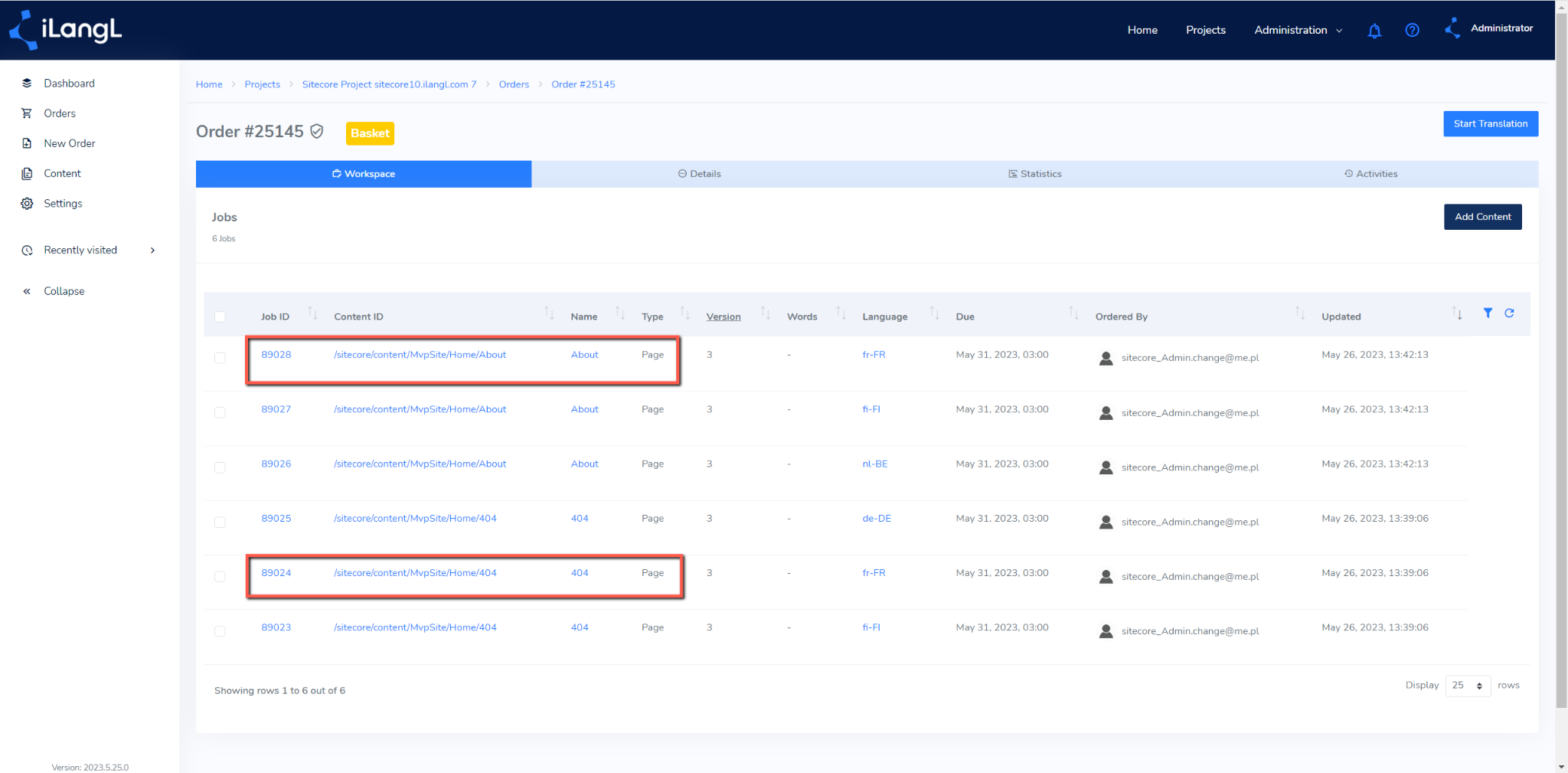Click the filter funnel icon in table header
Image resolution: width=1568 pixels, height=773 pixels.
(x=1488, y=313)
